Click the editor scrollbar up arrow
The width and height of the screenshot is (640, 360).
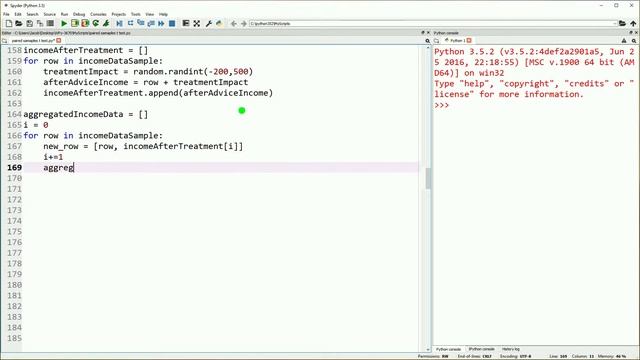tap(428, 48)
